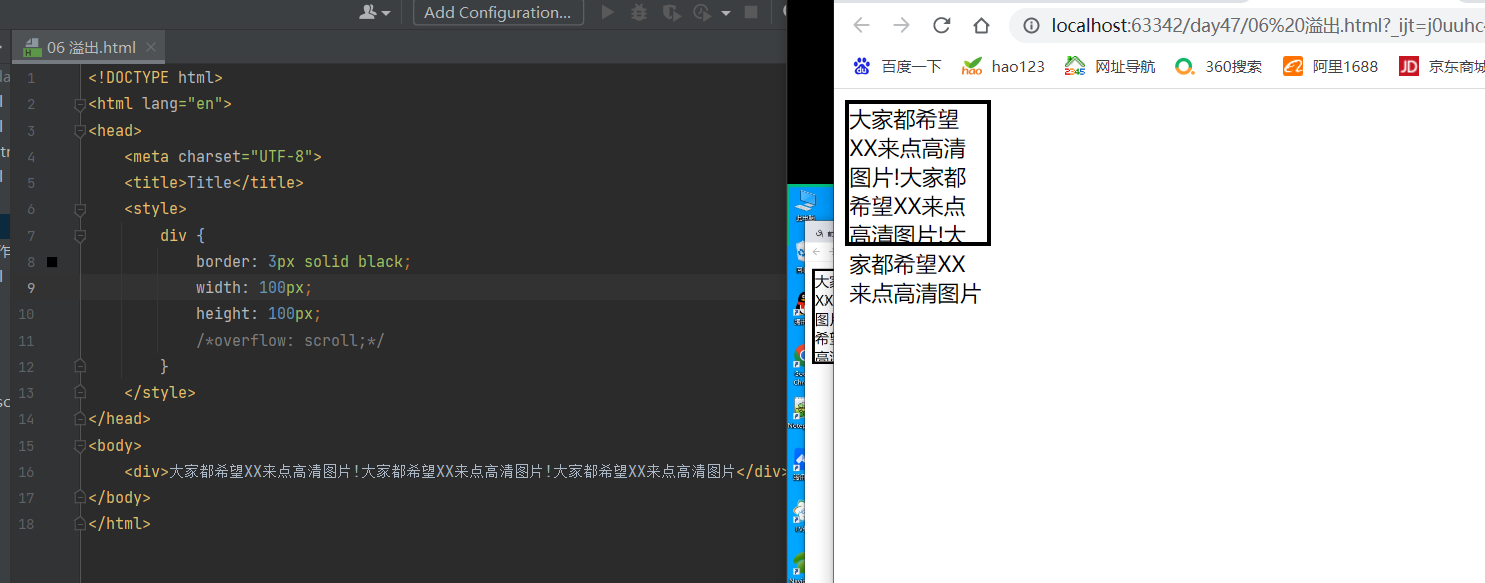1485x583 pixels.
Task: Collapse the head tag fold marker on line 3
Action: point(80,130)
